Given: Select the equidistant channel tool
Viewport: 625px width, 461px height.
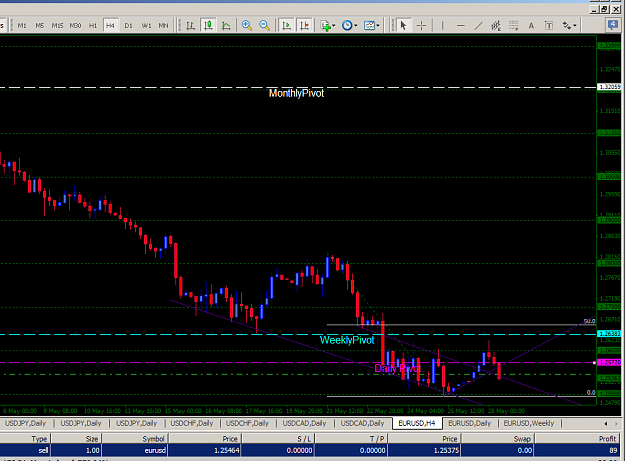Looking at the screenshot, I should (495, 26).
